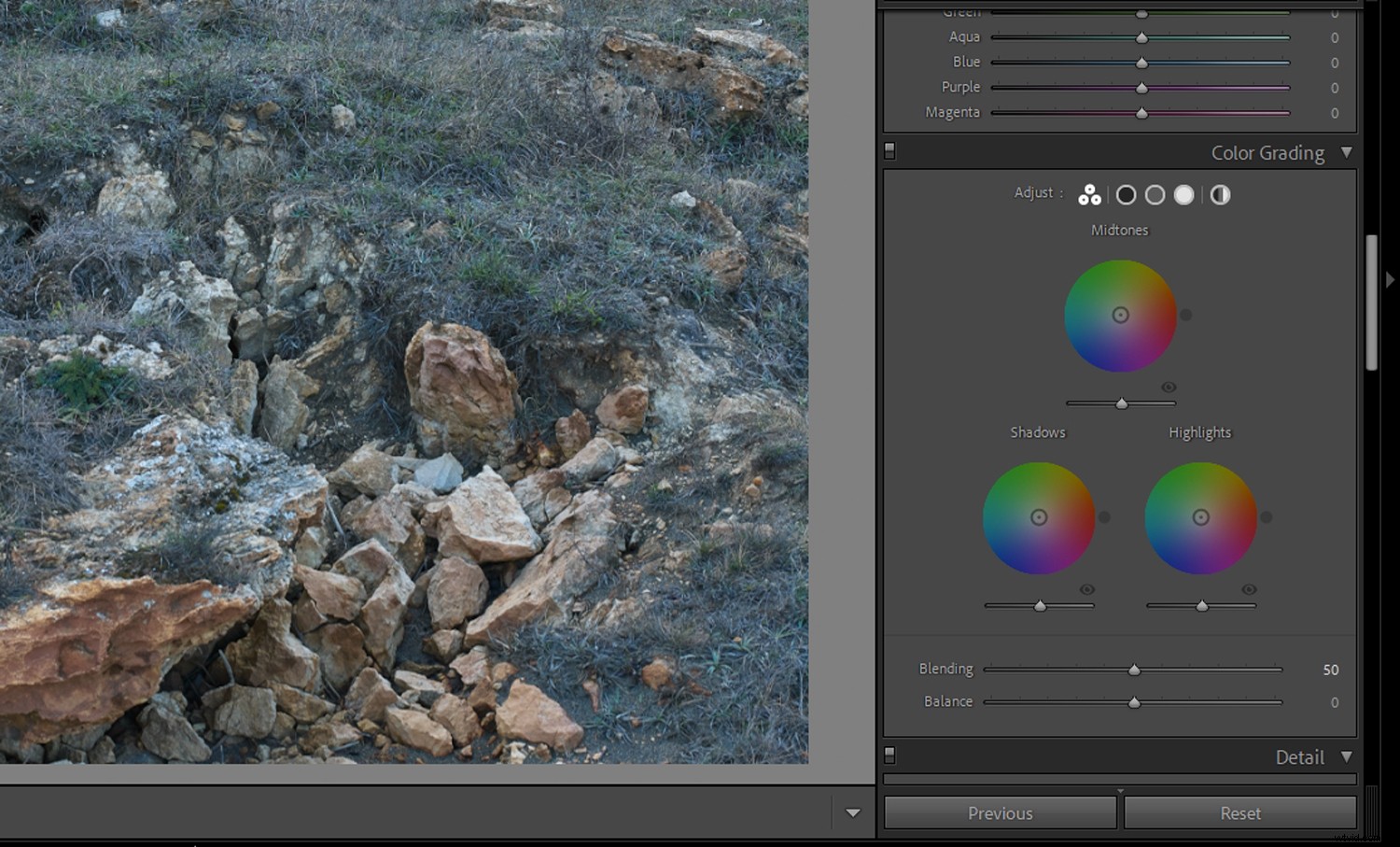Screen dimensions: 1400x847
Task: Click the down arrow below the image preview
Action: click(851, 812)
